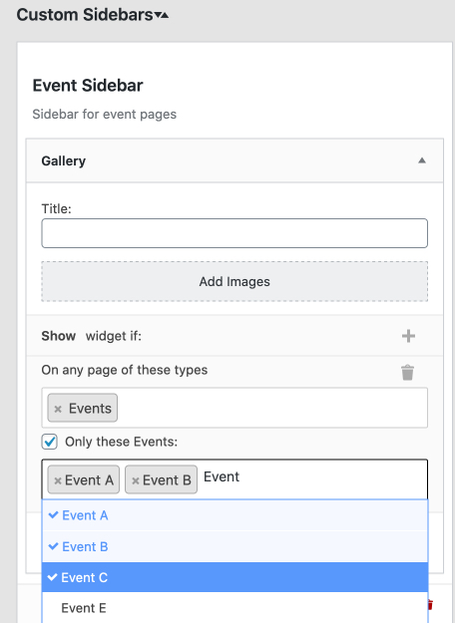Screen dimensions: 455x623
Task: Remove Event B tag via its x
Action: tap(135, 481)
